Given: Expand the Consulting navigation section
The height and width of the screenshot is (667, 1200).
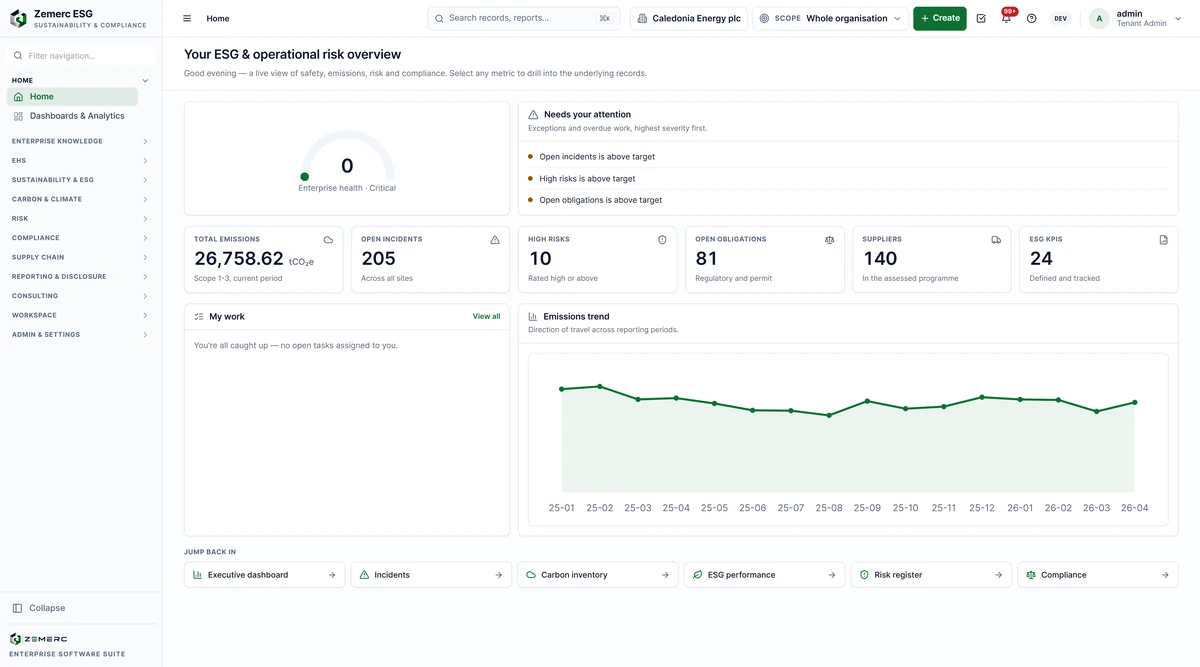Looking at the screenshot, I should [x=80, y=296].
